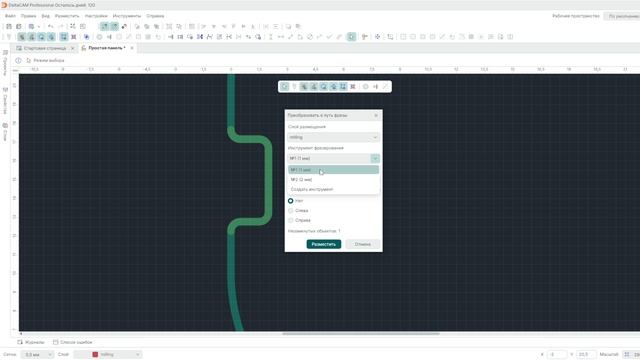Click the Режим выбора cursor icon
This screenshot has width=640, height=360.
[29, 60]
